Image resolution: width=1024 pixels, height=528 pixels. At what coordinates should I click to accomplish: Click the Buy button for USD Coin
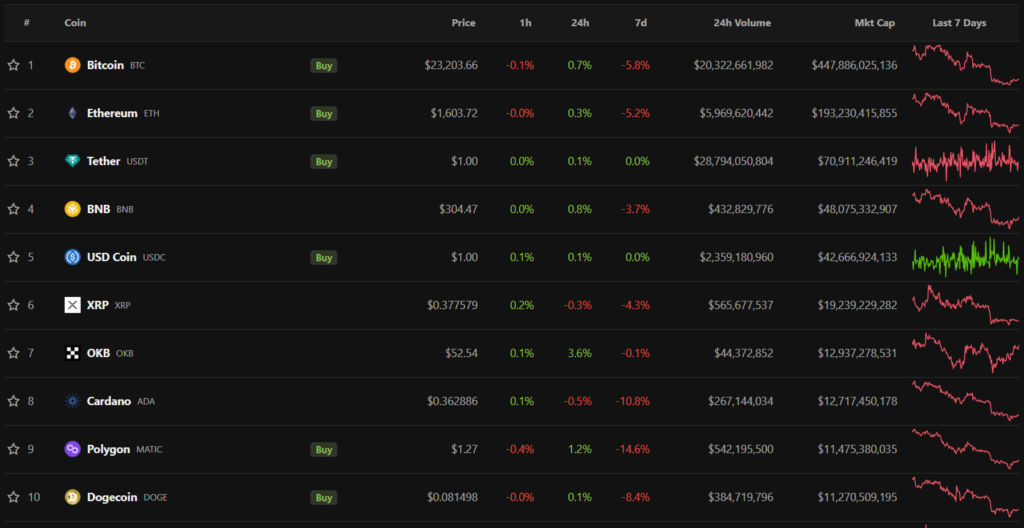[x=324, y=257]
